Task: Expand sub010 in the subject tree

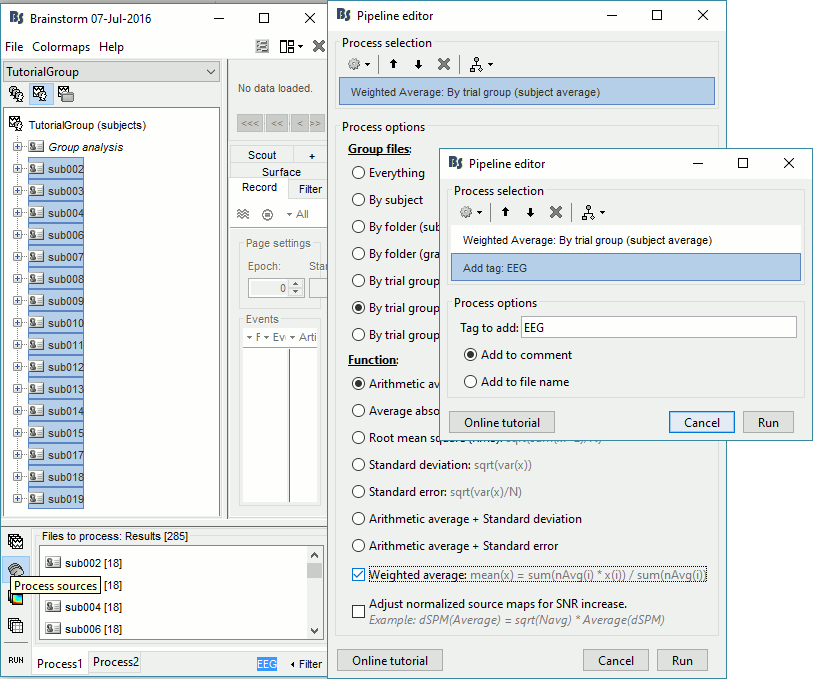Action: coord(17,323)
